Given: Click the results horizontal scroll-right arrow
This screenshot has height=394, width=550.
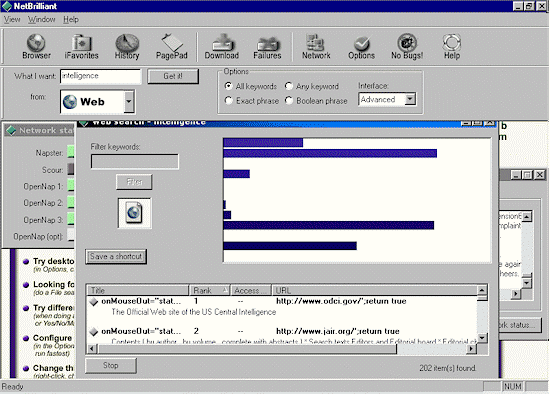Looking at the screenshot, I should [472, 349].
